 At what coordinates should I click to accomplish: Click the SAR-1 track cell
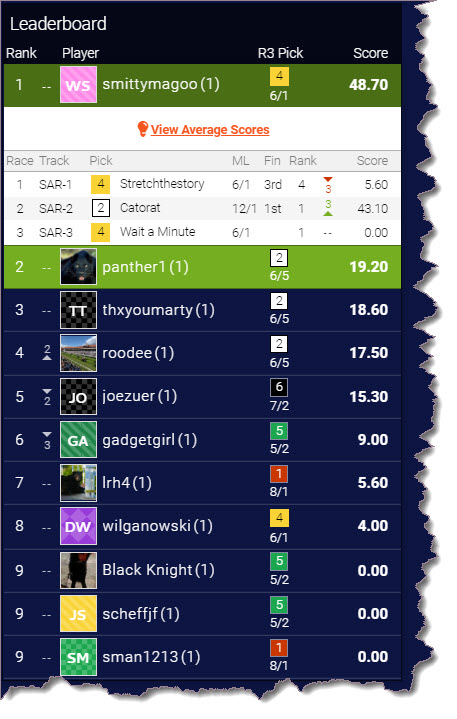coord(55,185)
